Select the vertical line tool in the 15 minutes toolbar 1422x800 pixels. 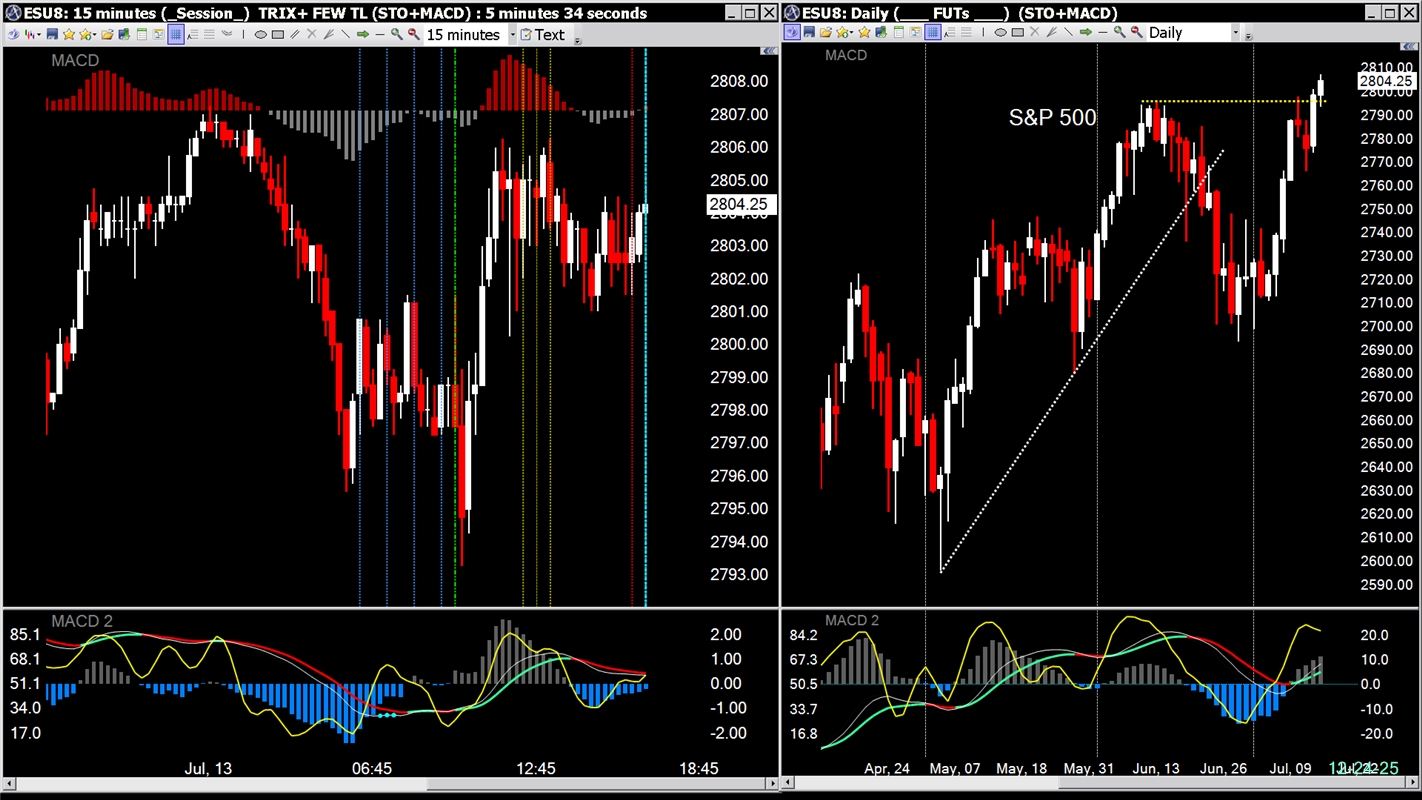click(x=243, y=34)
